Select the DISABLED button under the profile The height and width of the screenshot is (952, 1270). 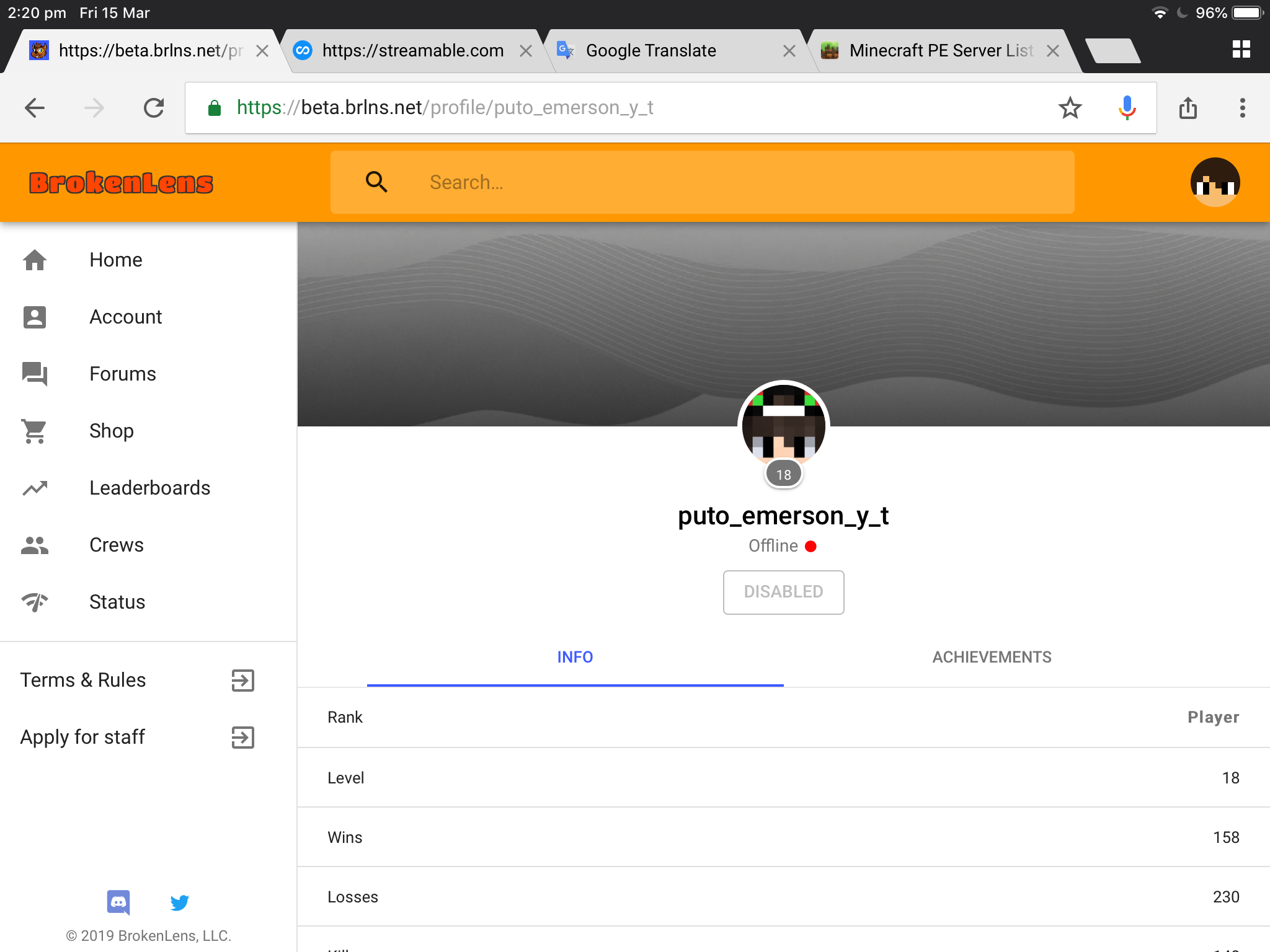pyautogui.click(x=784, y=593)
